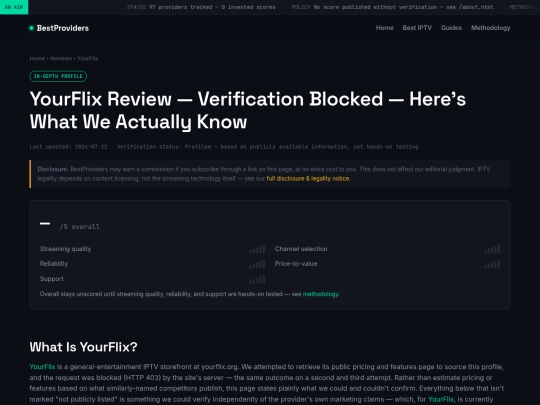The height and width of the screenshot is (405, 540).
Task: Open the YourFlix link ending the paragraph
Action: 441,399
